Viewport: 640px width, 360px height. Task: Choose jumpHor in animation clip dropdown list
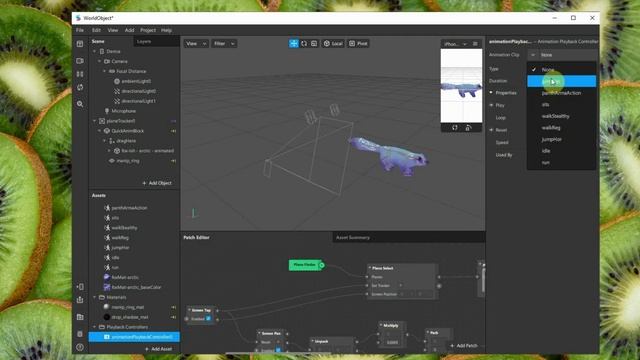tap(562, 139)
